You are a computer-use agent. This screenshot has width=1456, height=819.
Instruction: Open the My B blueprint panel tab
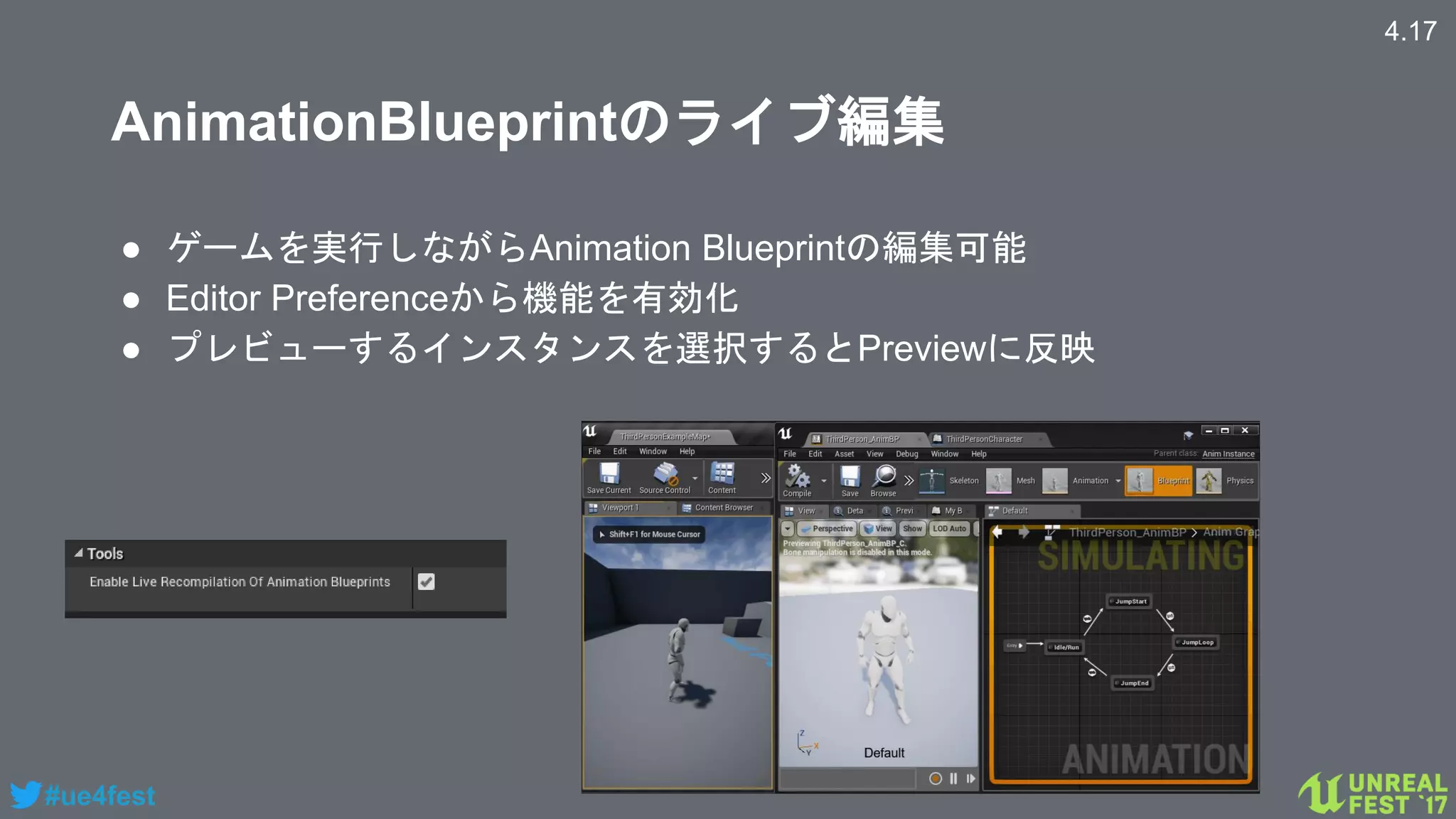pyautogui.click(x=953, y=510)
